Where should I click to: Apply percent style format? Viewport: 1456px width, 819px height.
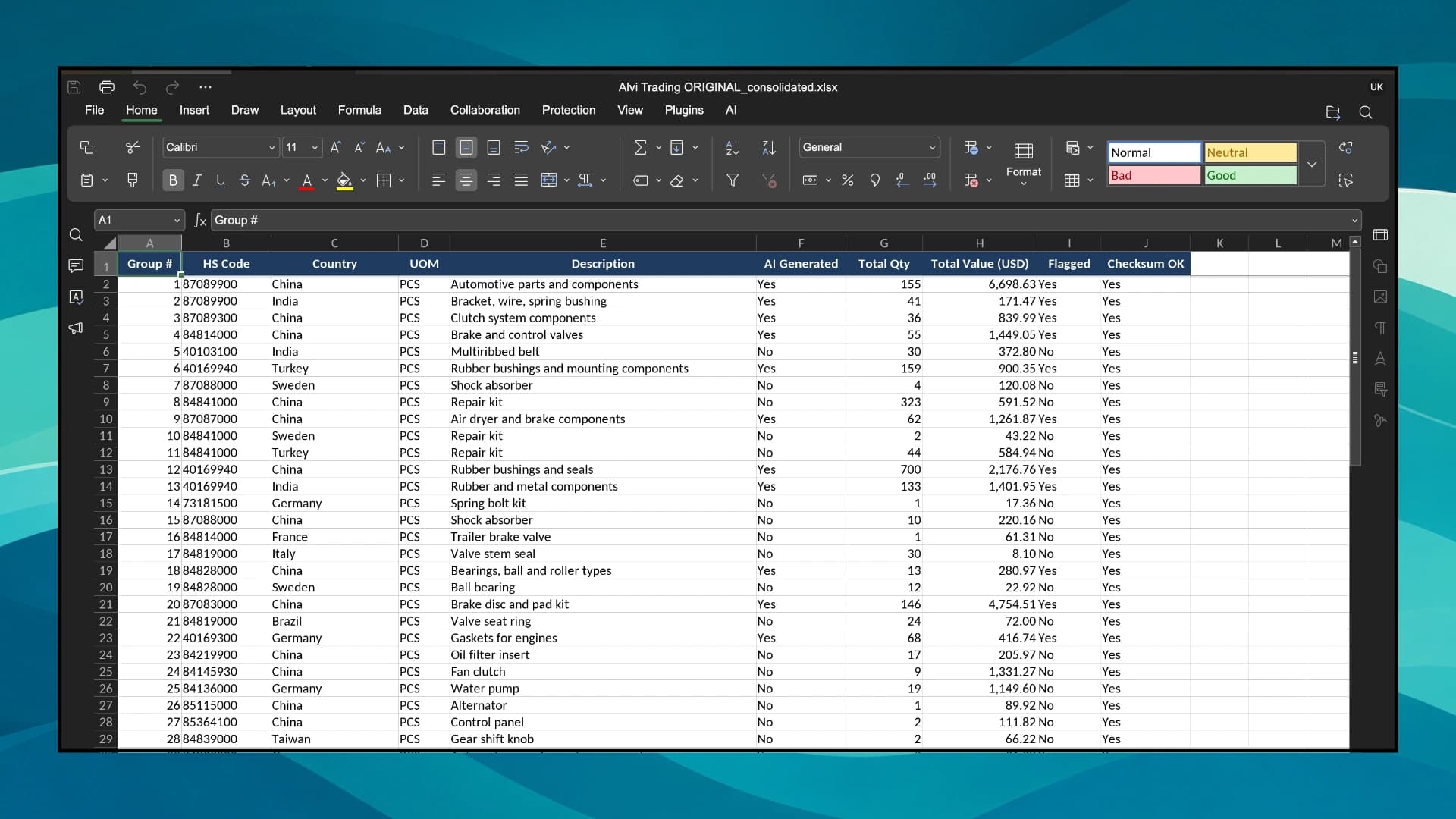tap(847, 180)
